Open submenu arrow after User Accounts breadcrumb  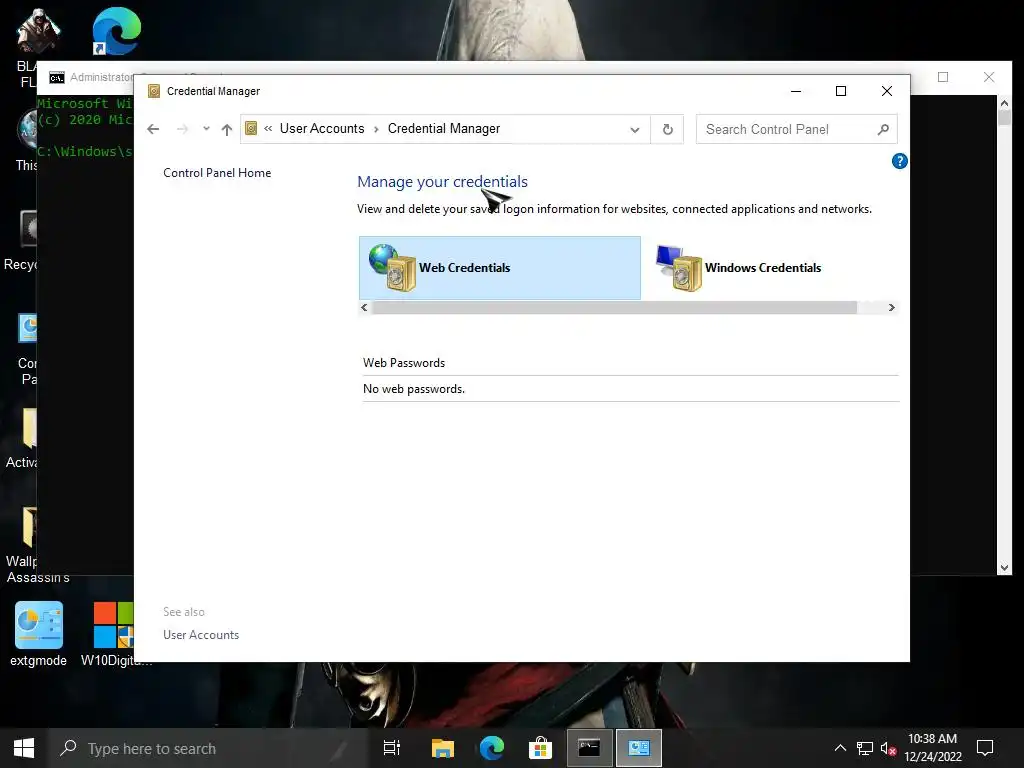376,129
